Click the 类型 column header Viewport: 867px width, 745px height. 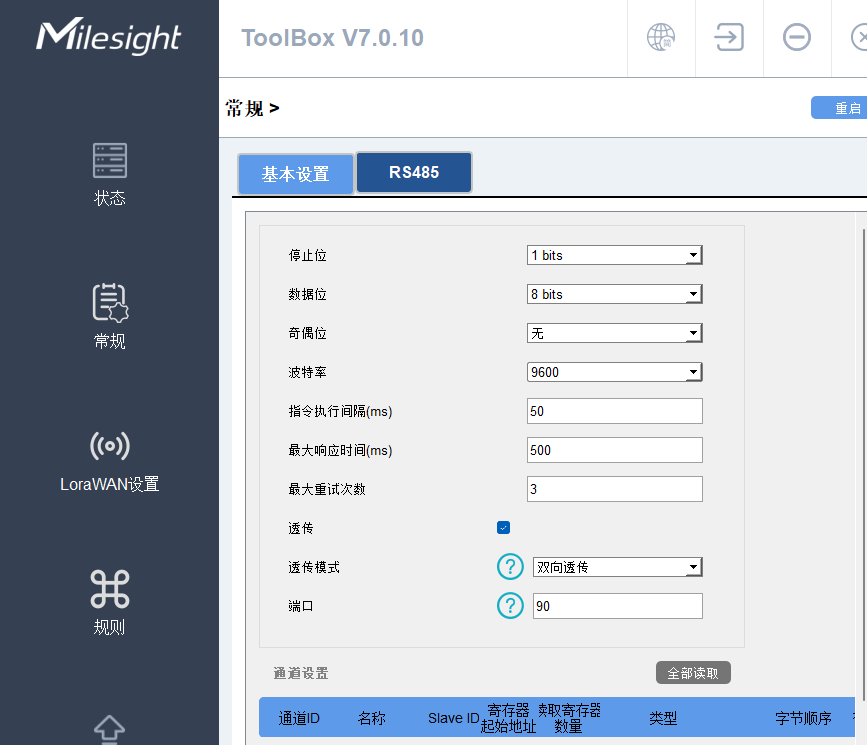(x=663, y=718)
